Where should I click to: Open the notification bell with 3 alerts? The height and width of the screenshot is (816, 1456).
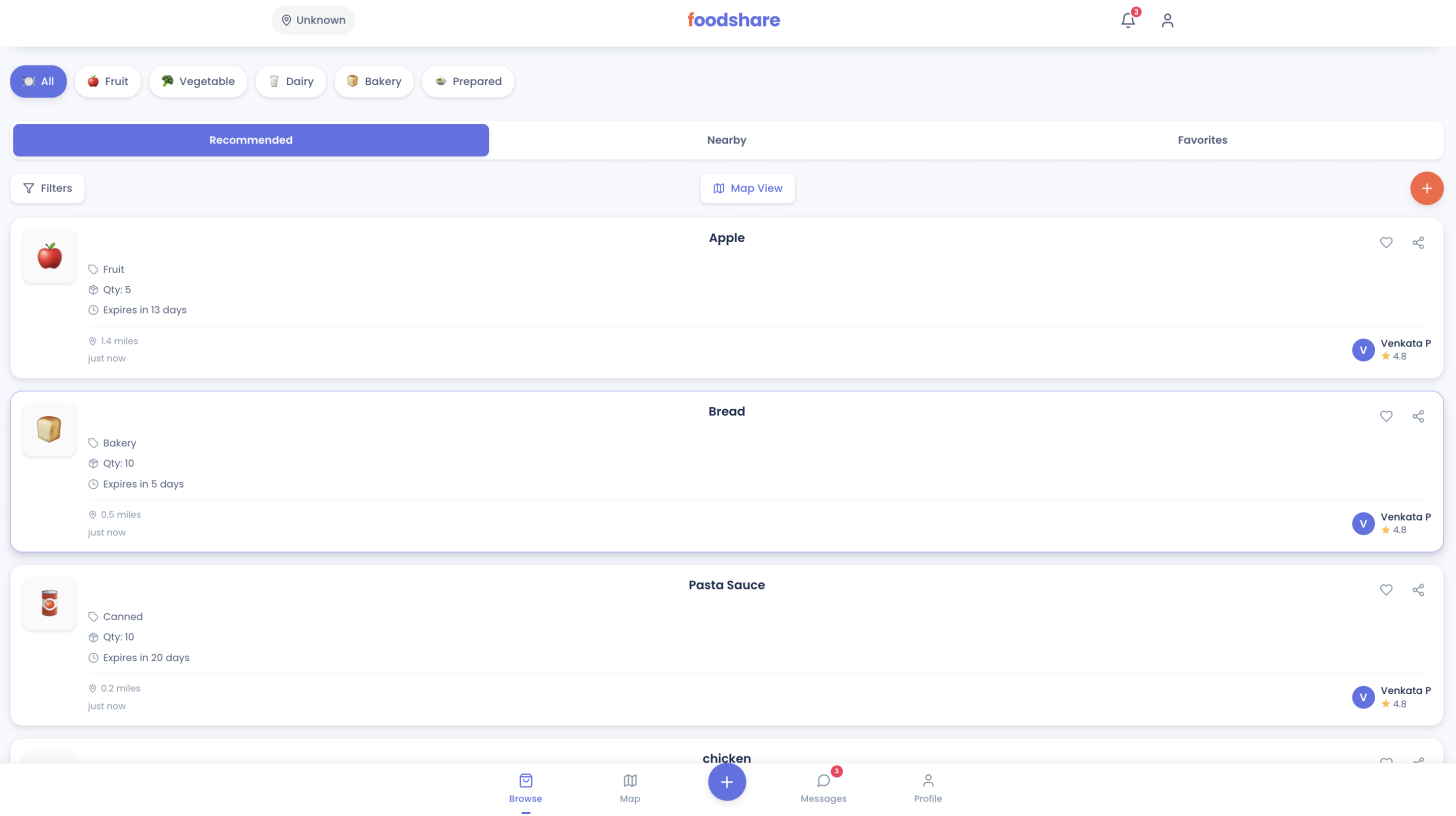click(x=1128, y=20)
